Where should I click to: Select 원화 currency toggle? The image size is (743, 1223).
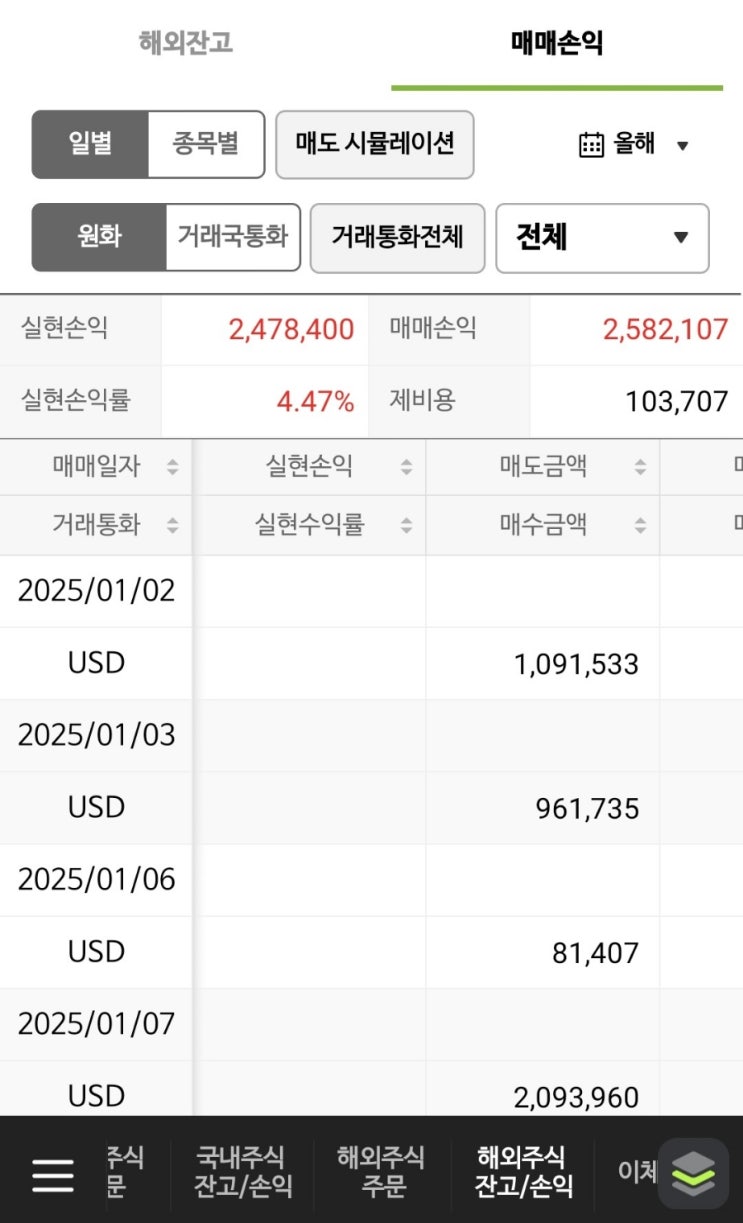[x=99, y=237]
